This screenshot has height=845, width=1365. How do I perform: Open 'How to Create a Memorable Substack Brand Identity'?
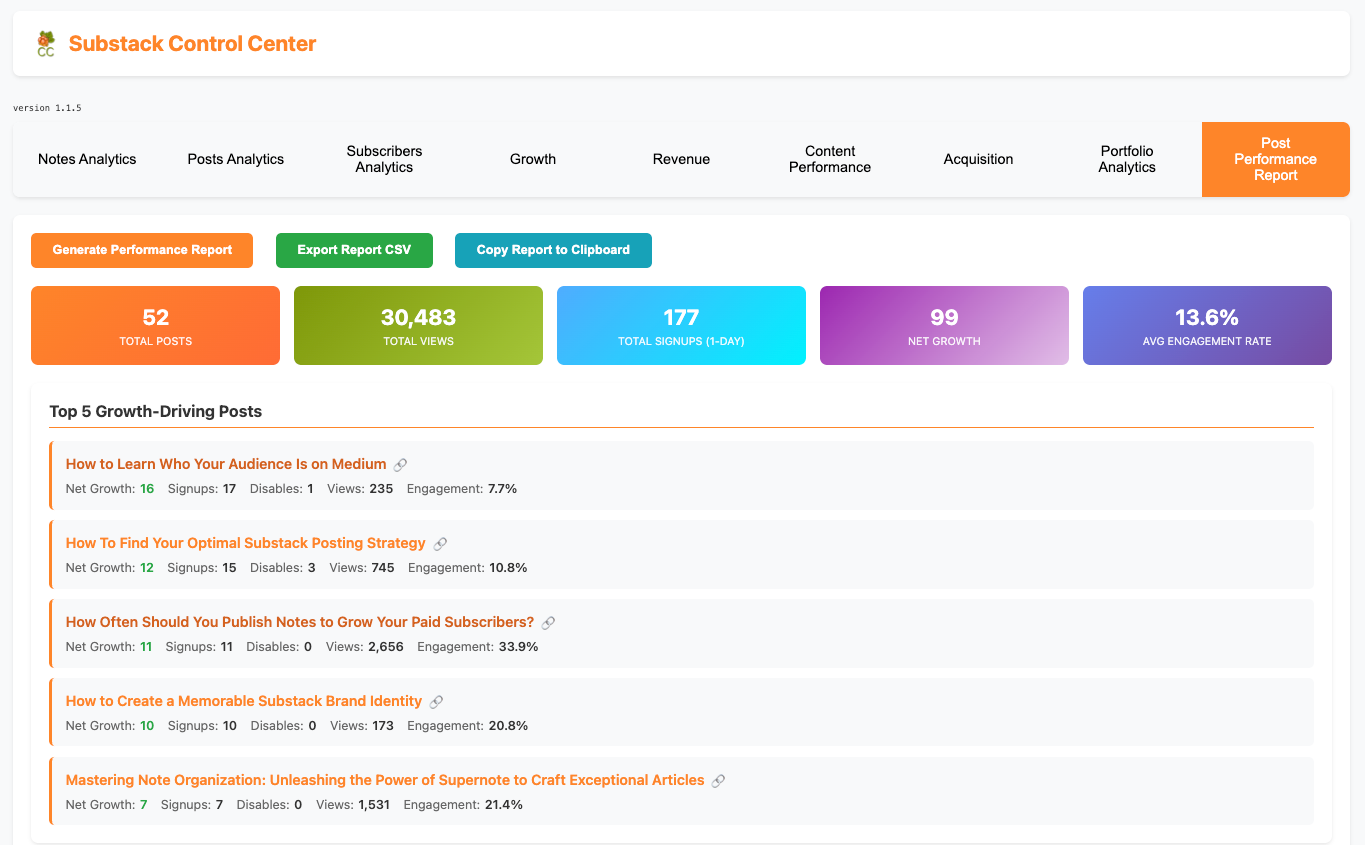pos(244,701)
